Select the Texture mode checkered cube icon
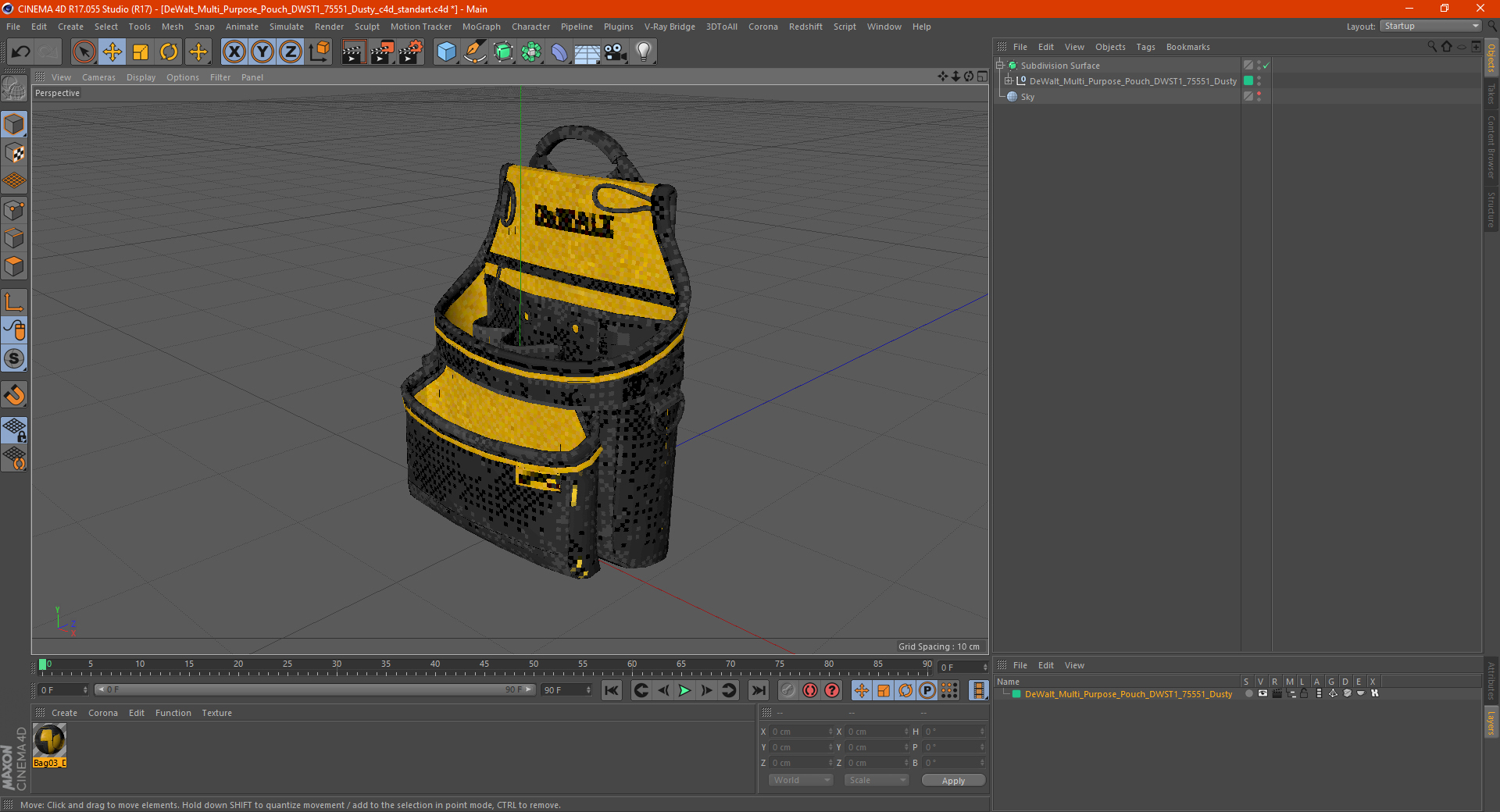Image resolution: width=1500 pixels, height=812 pixels. (x=14, y=152)
